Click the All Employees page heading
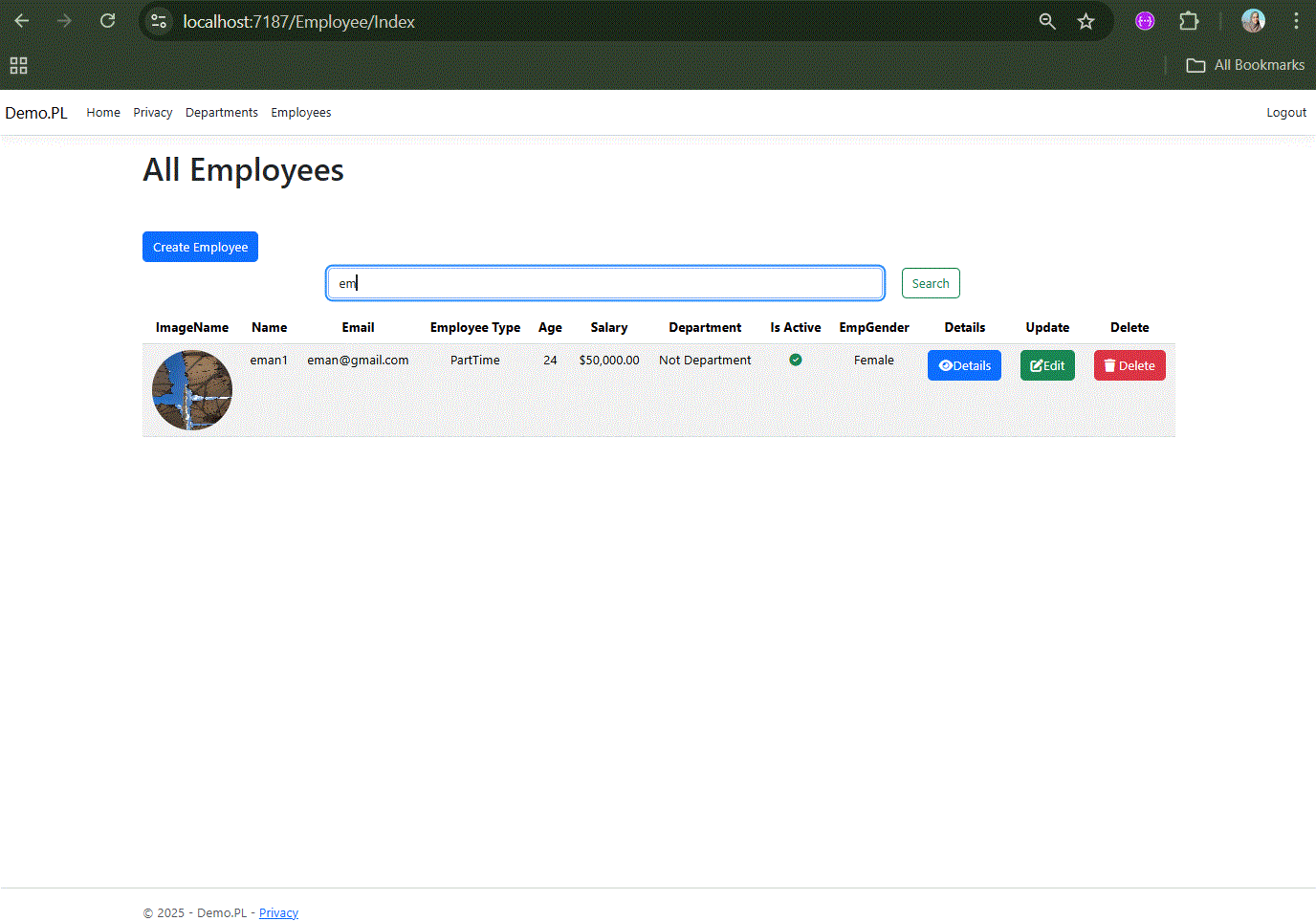Viewport: 1316px width, 921px height. point(243,170)
